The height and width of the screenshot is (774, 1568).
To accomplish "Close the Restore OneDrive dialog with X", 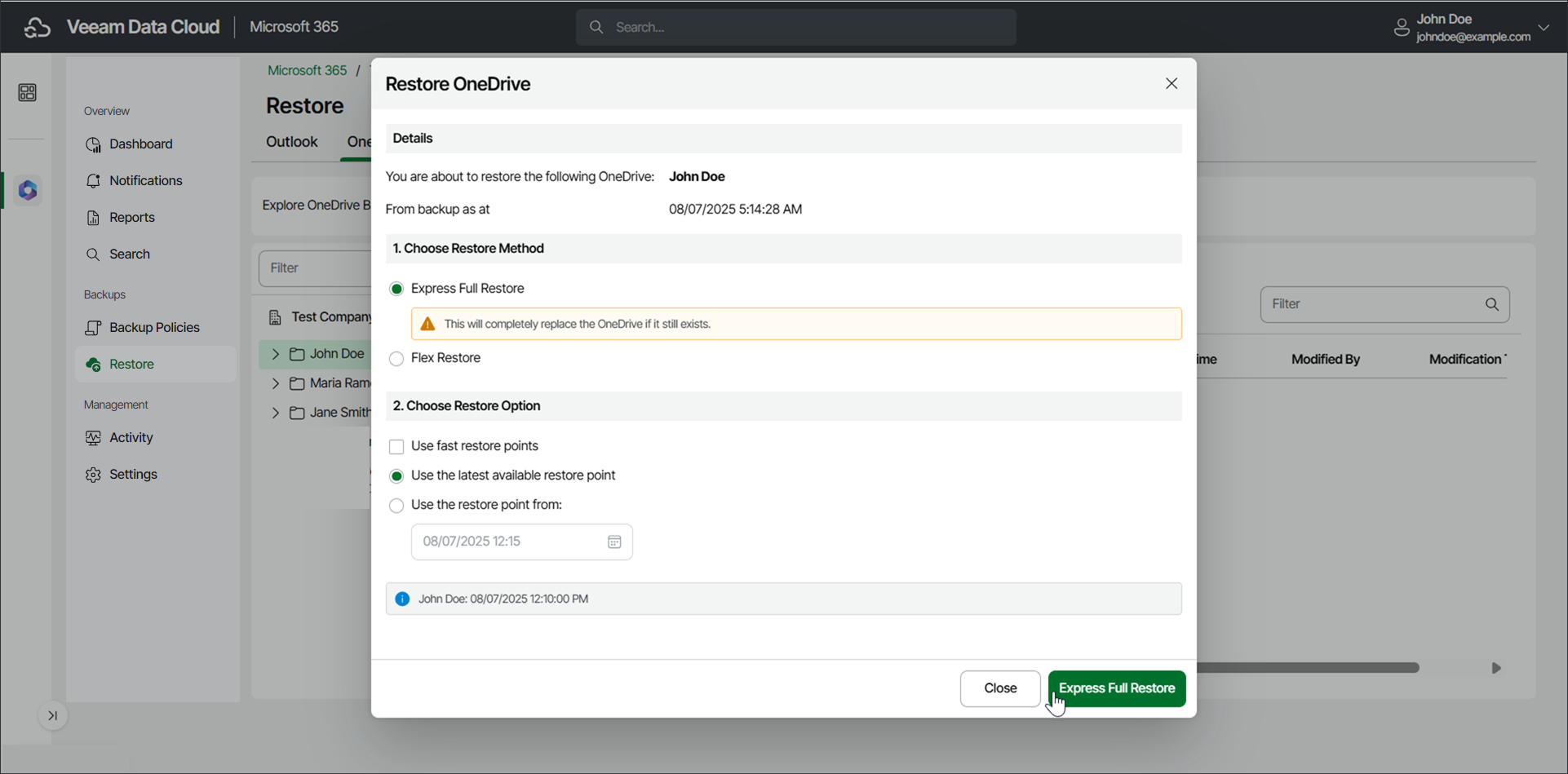I will tap(1172, 83).
